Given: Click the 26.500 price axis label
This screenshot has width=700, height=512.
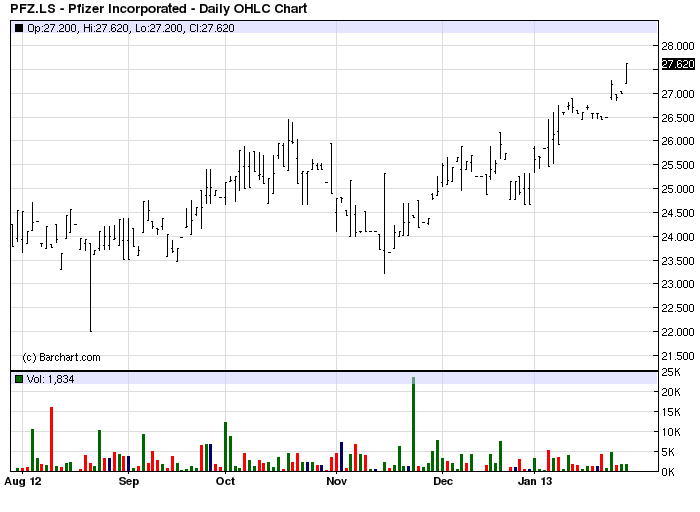Looking at the screenshot, I should point(678,118).
